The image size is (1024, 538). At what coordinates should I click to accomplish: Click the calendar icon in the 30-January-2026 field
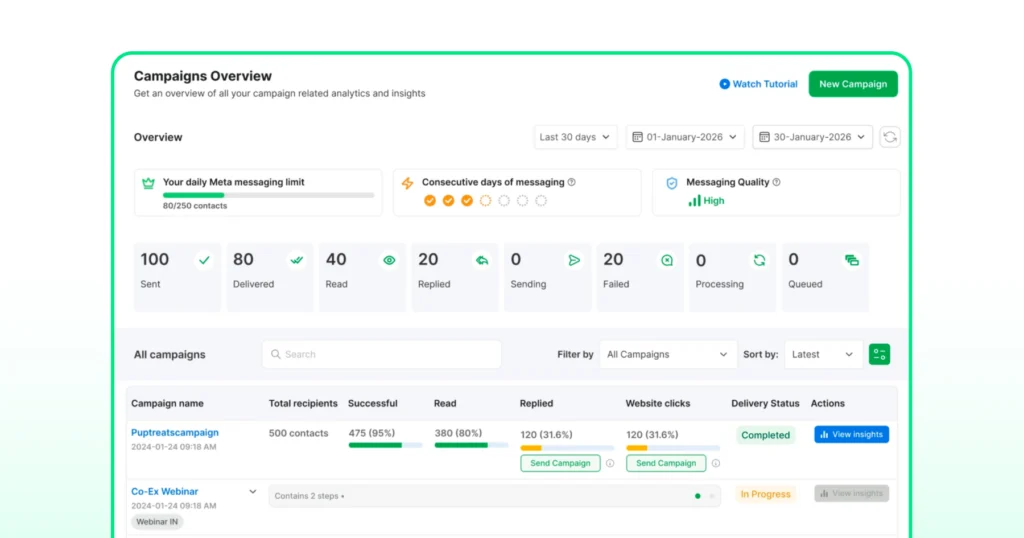764,137
